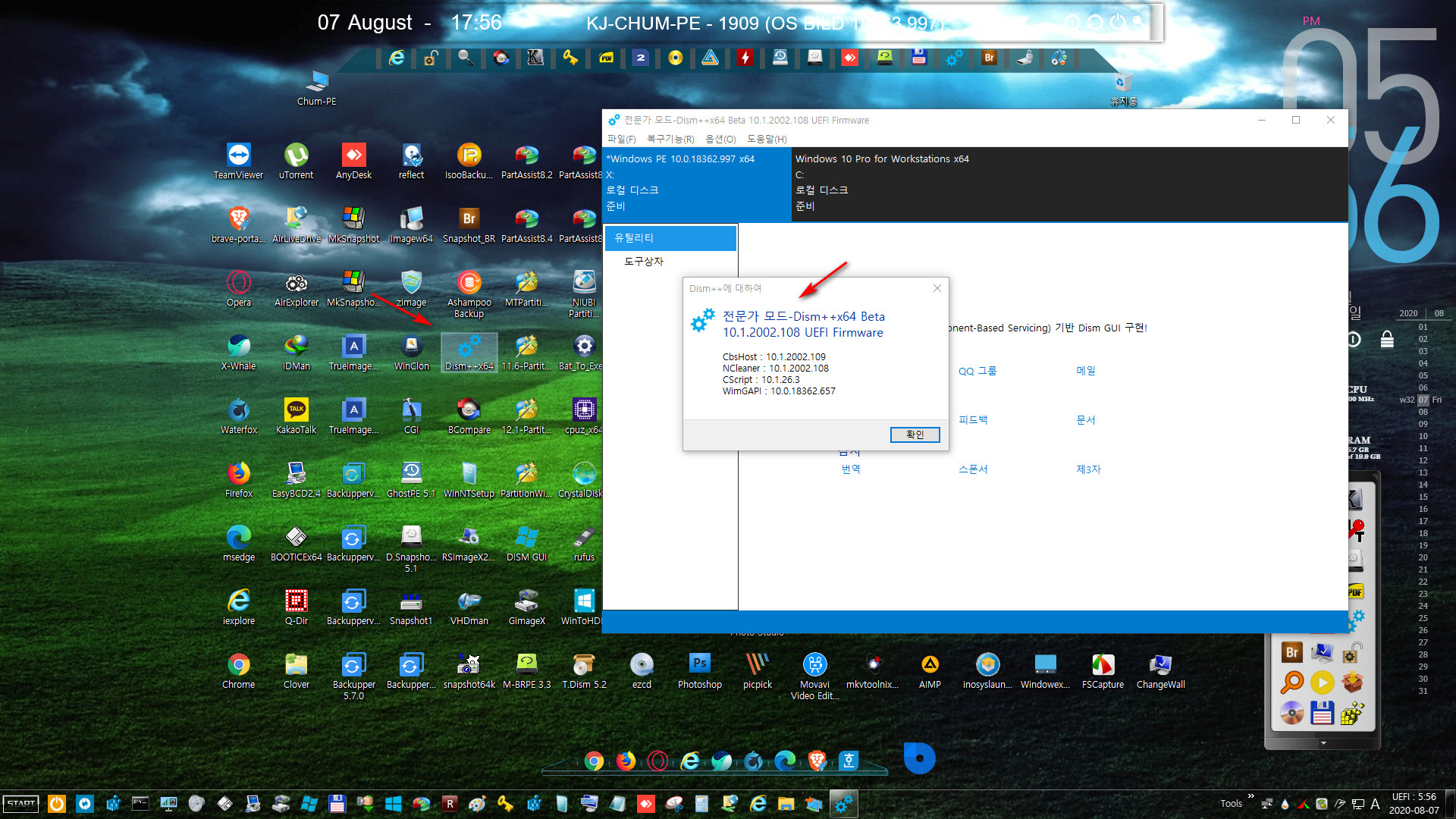Open the GimageX desktop icon
The image size is (1456, 819).
(x=526, y=607)
